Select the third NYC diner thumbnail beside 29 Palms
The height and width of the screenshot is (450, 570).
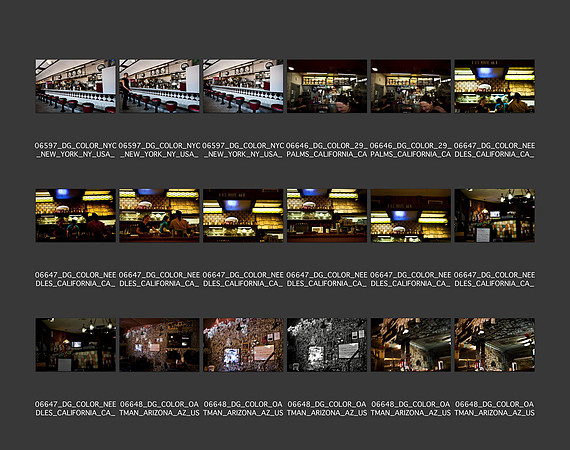pyautogui.click(x=243, y=86)
